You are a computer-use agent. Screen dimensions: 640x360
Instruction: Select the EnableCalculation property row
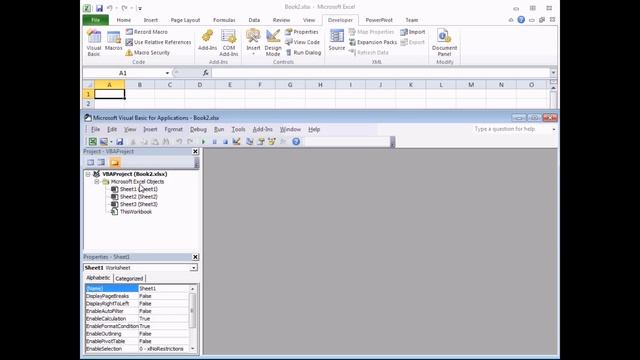[x=137, y=319]
